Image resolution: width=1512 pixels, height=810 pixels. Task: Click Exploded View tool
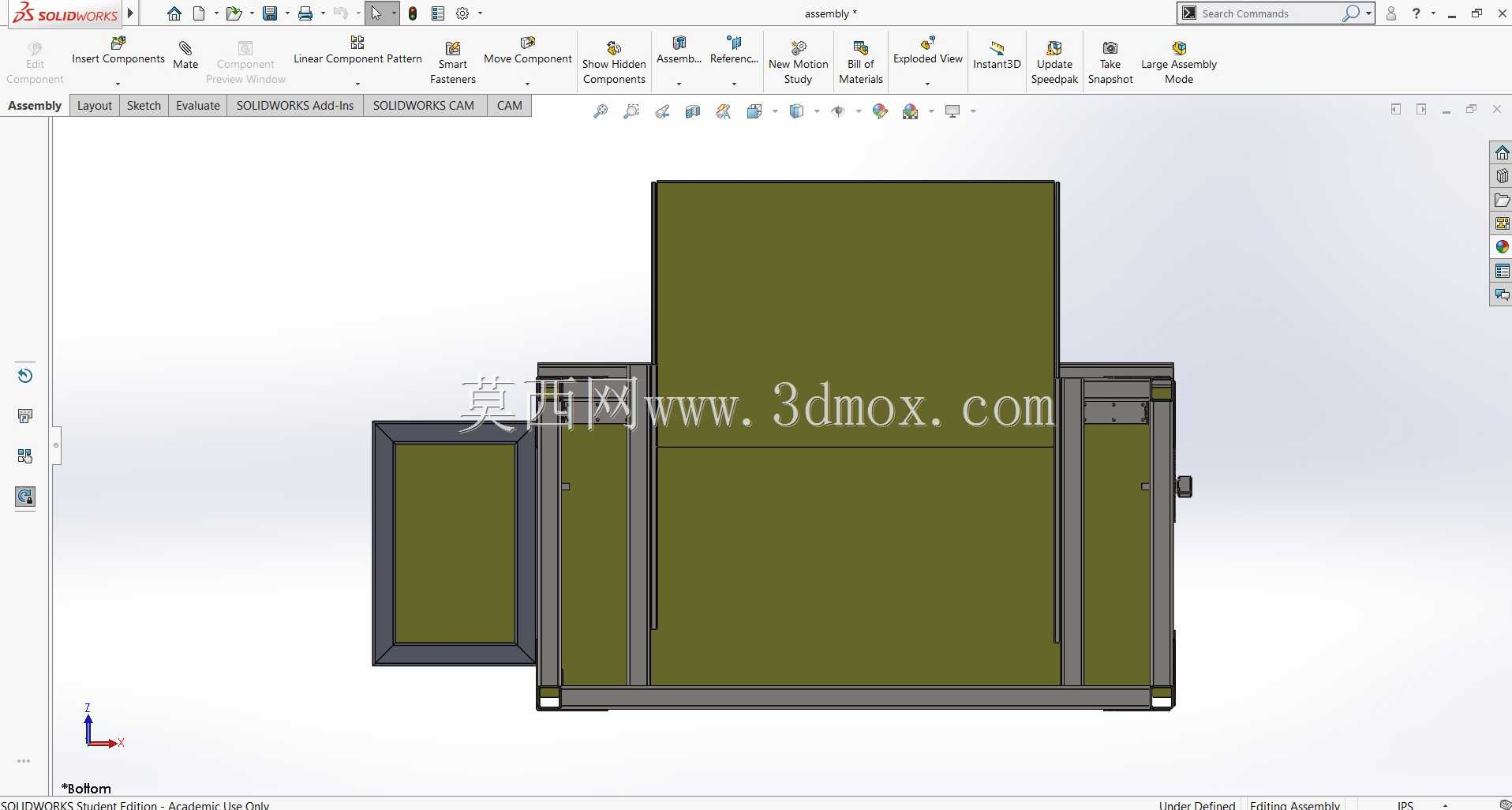pos(928,51)
